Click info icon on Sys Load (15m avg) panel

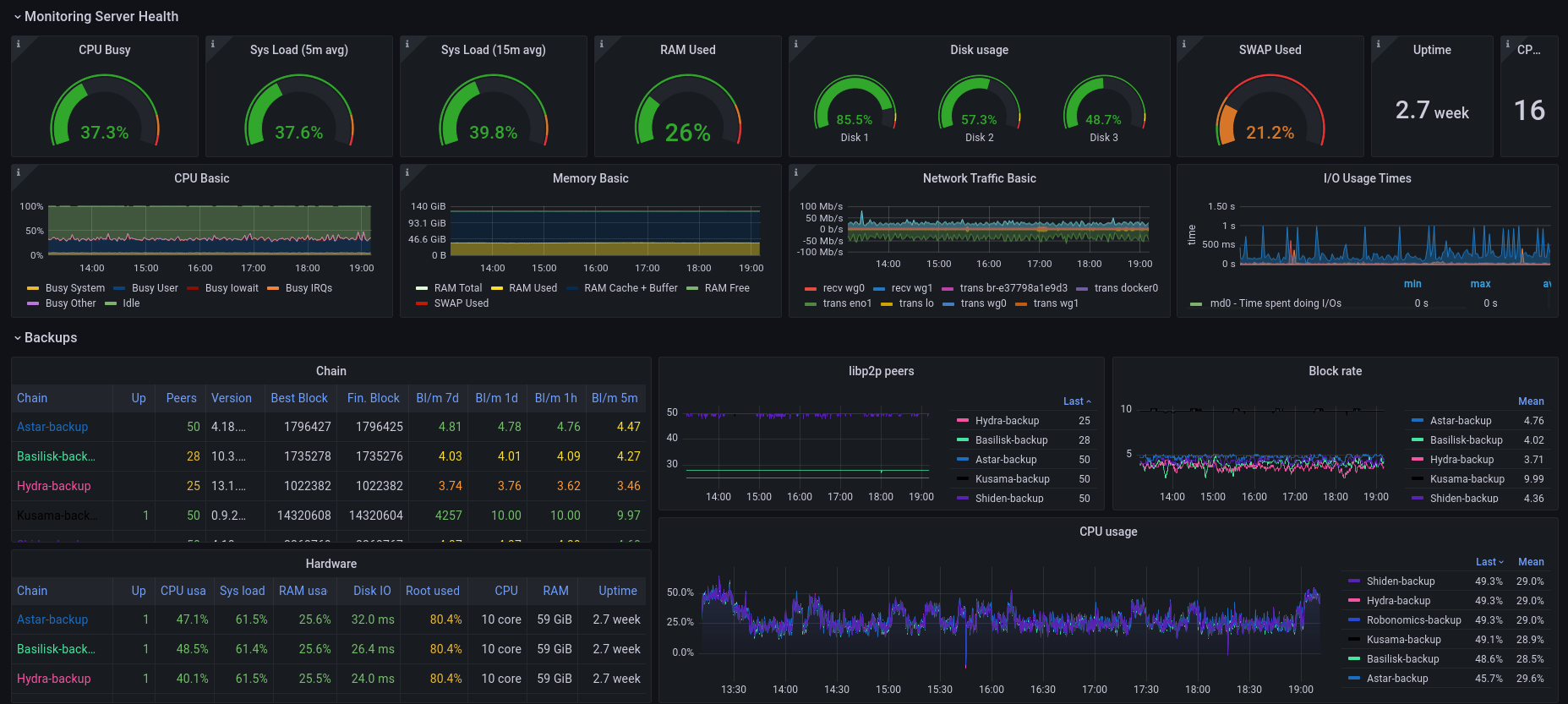coord(407,44)
